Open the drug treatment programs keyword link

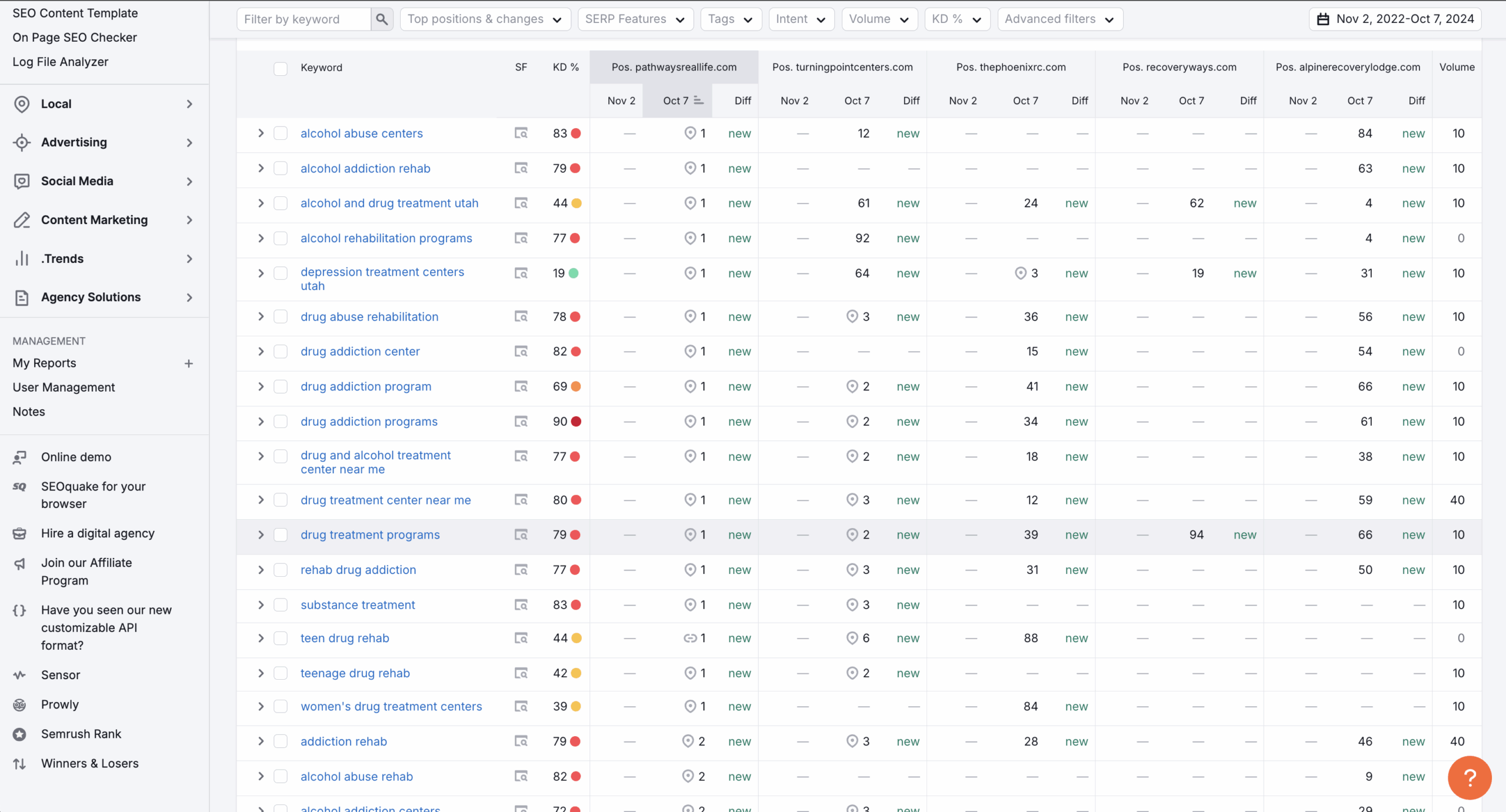pyautogui.click(x=370, y=535)
